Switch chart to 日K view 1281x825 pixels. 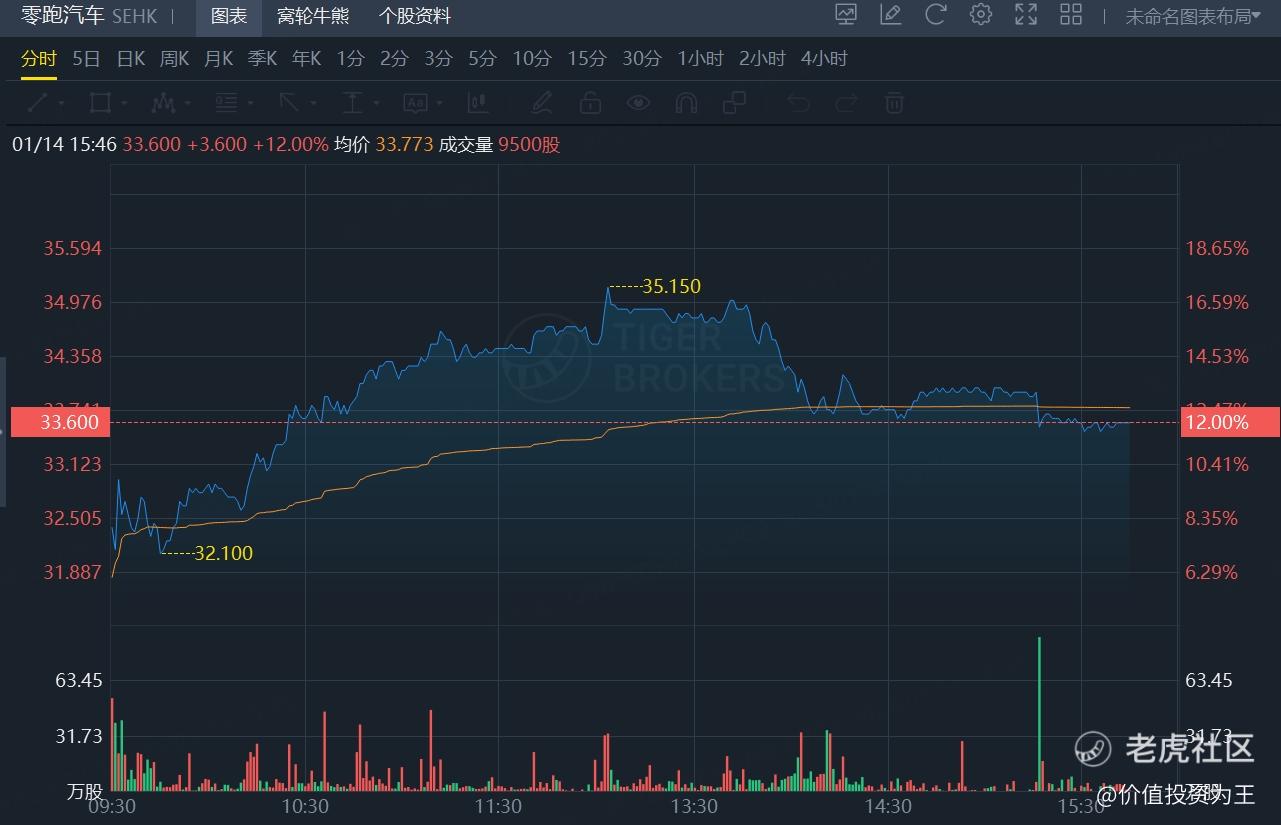pyautogui.click(x=130, y=58)
